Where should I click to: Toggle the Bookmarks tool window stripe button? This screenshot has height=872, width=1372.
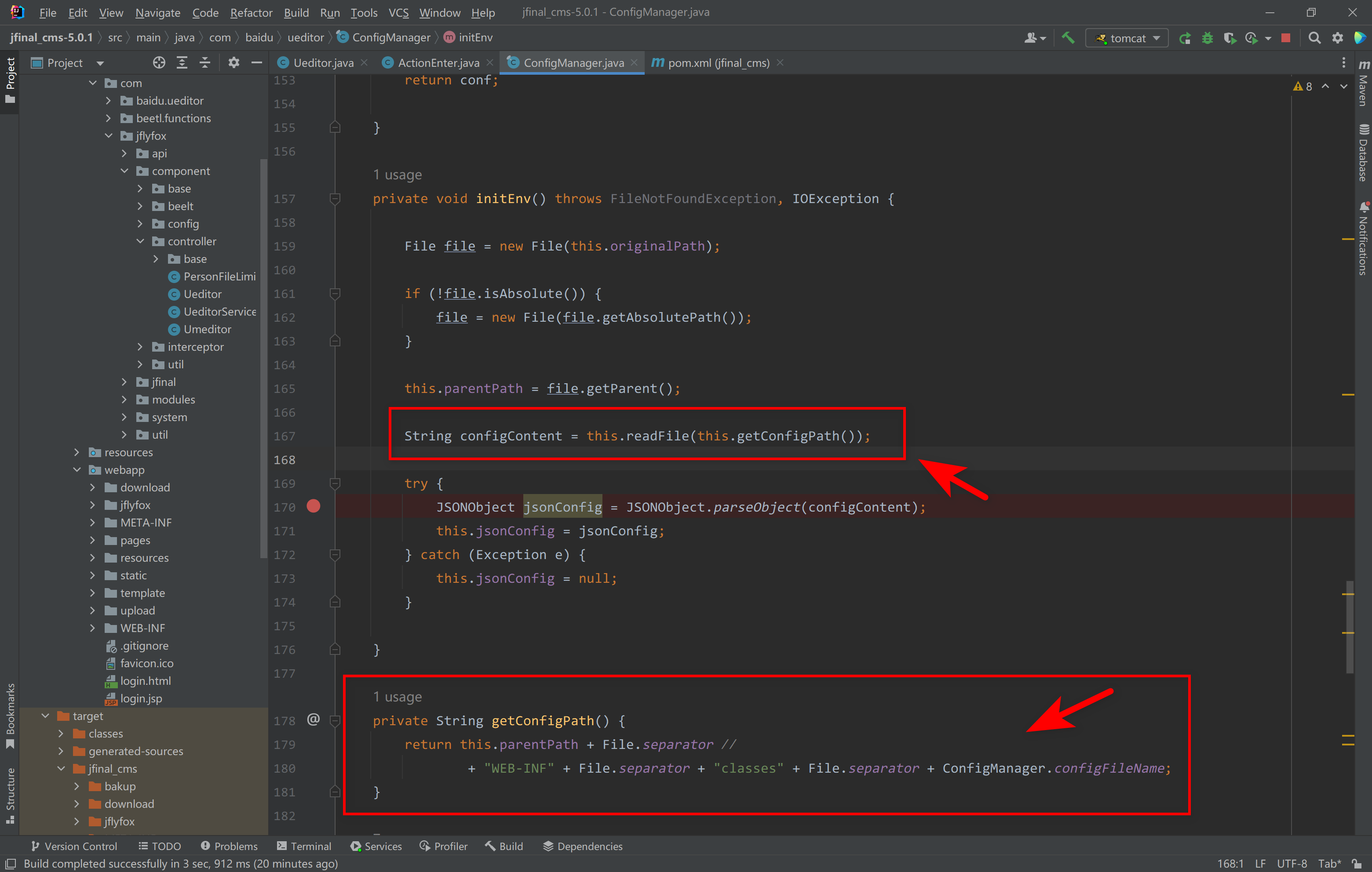pyautogui.click(x=10, y=716)
